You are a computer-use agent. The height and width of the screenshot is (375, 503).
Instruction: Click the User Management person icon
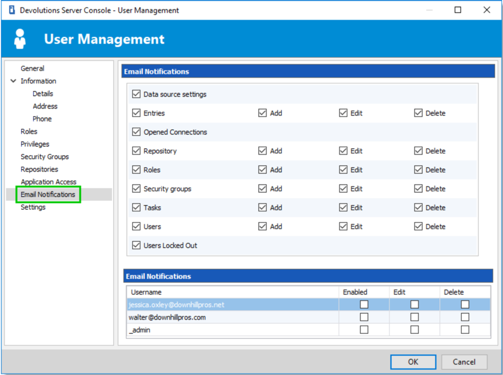20,39
